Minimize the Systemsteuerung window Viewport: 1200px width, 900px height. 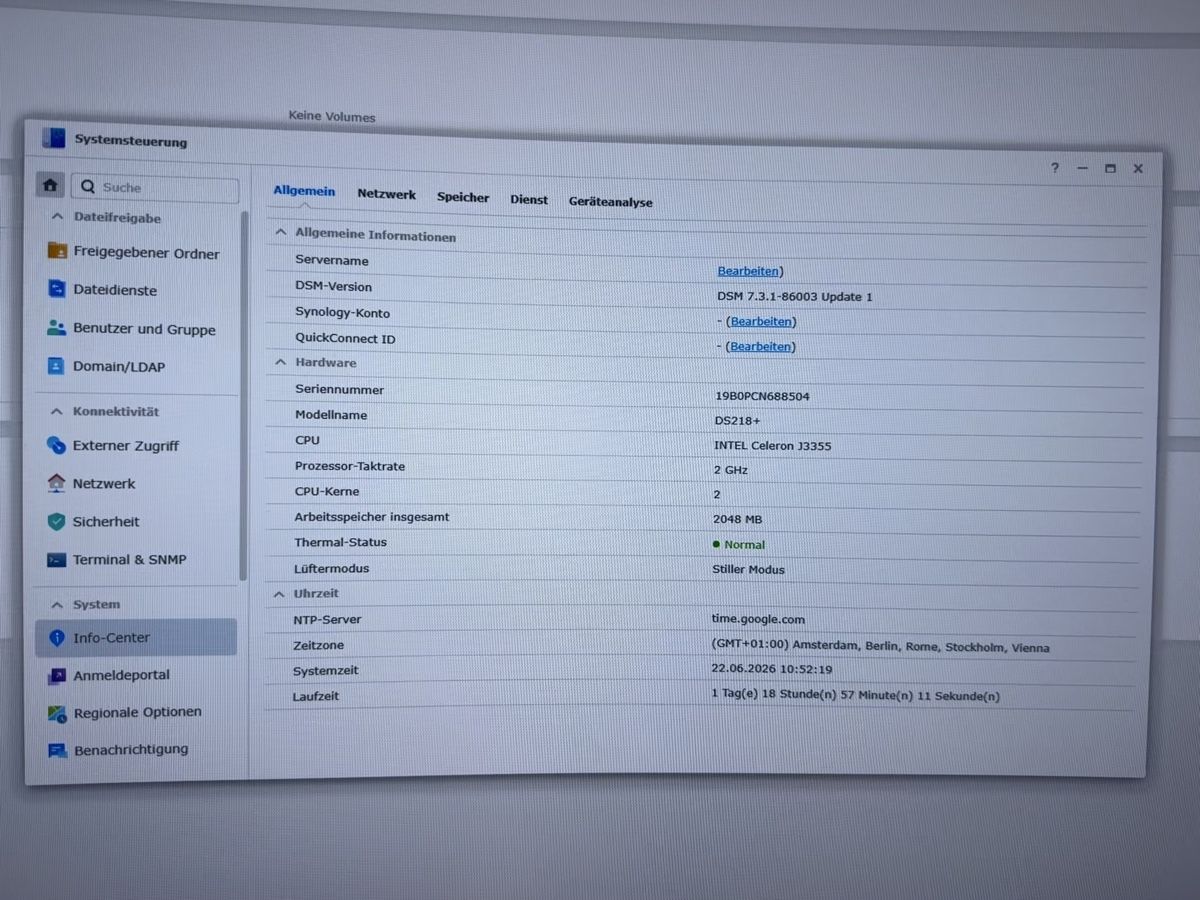1082,169
